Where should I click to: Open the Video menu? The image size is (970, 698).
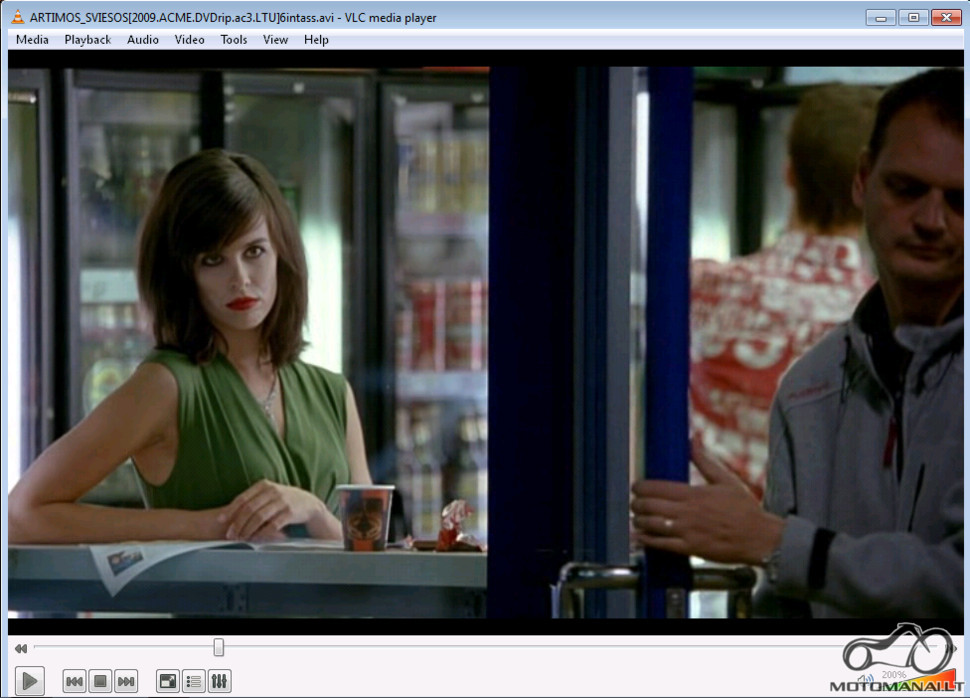[189, 40]
